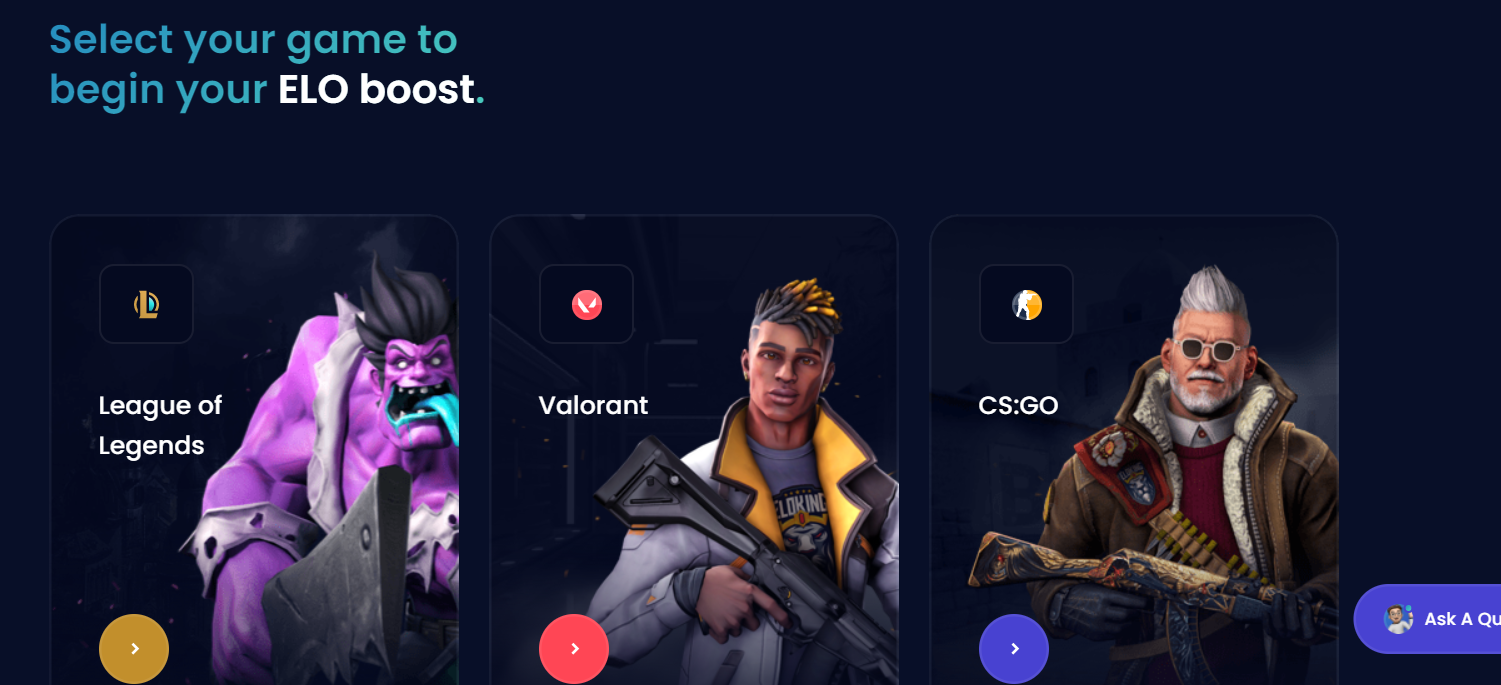Click the avatar in the chat widget
This screenshot has height=685, width=1501.
1398,619
